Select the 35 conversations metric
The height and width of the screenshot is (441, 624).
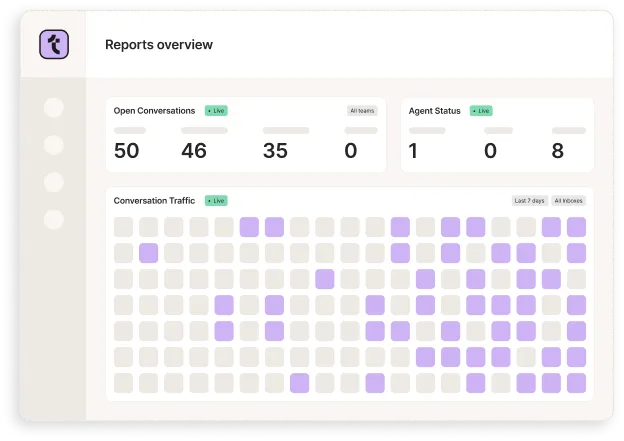point(275,151)
